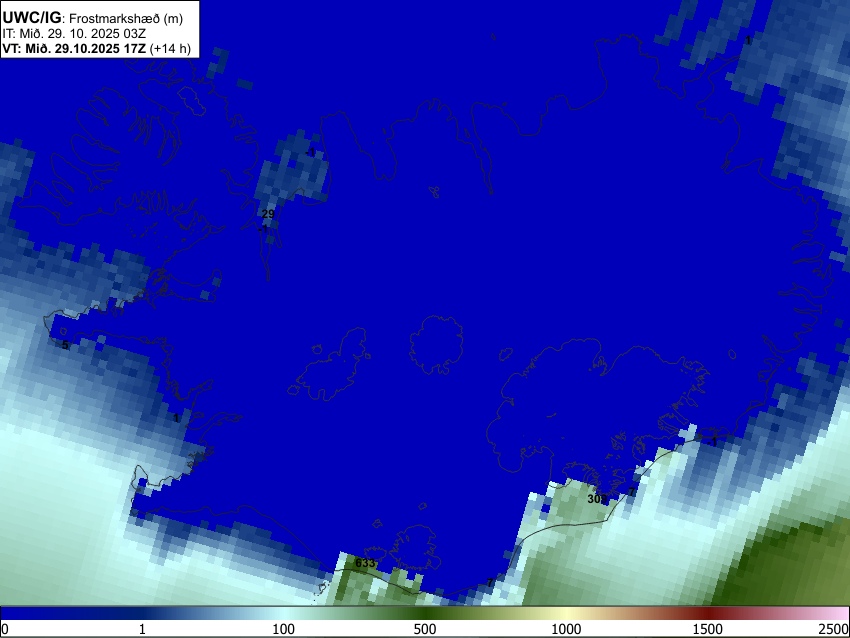Click the 'UWC/IG: Frostmarkshæð (m)' title text
850x638 pixels.
(93, 18)
